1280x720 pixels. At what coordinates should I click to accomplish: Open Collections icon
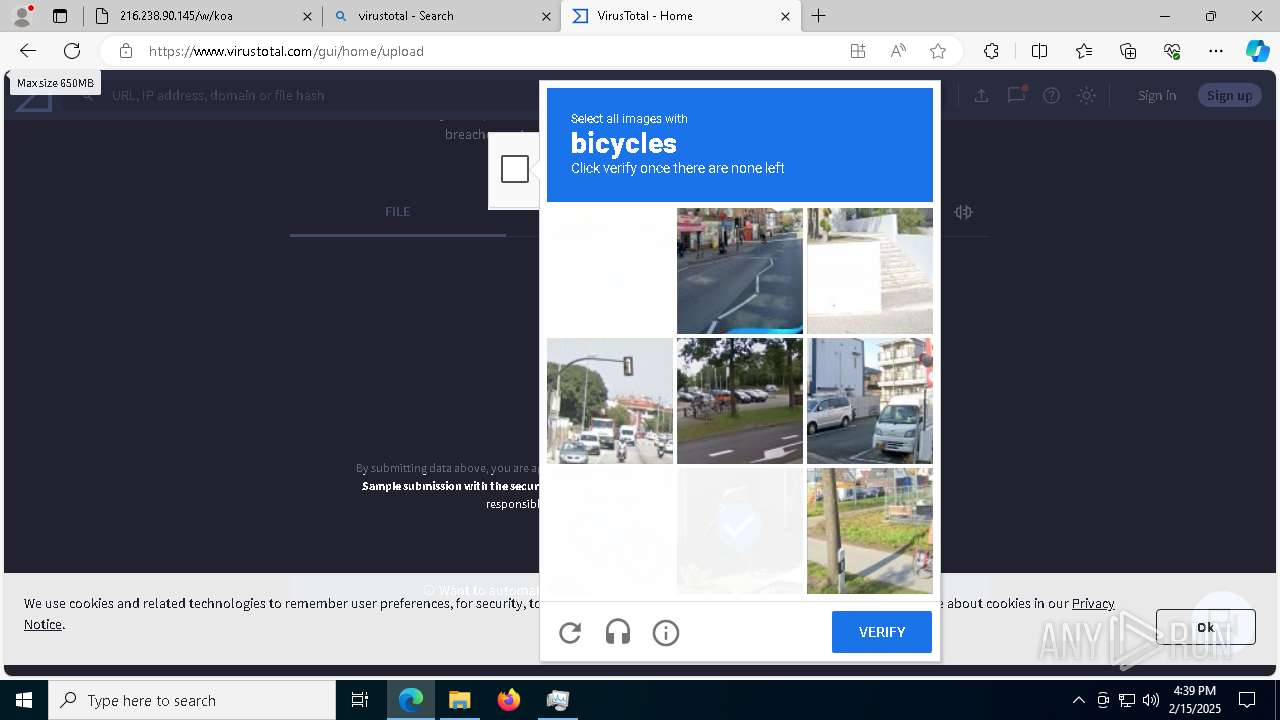point(1128,51)
